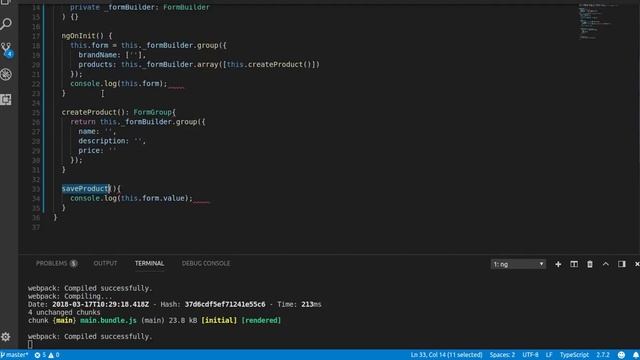This screenshot has height=360, width=640.
Task: Click the highlighted 'saveProduct' method name
Action: pyautogui.click(x=86, y=189)
